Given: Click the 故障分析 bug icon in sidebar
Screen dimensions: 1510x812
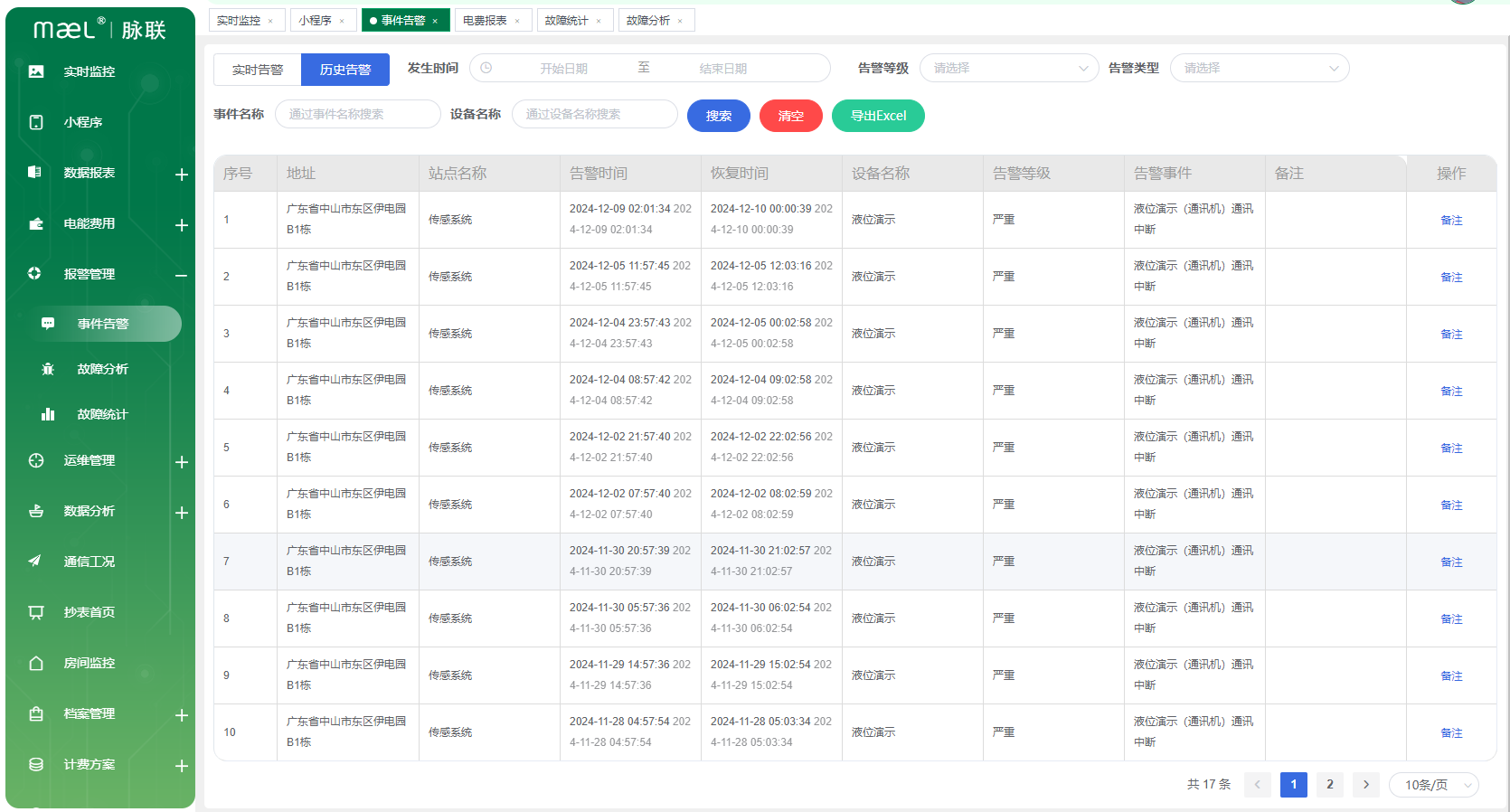Looking at the screenshot, I should click(48, 369).
